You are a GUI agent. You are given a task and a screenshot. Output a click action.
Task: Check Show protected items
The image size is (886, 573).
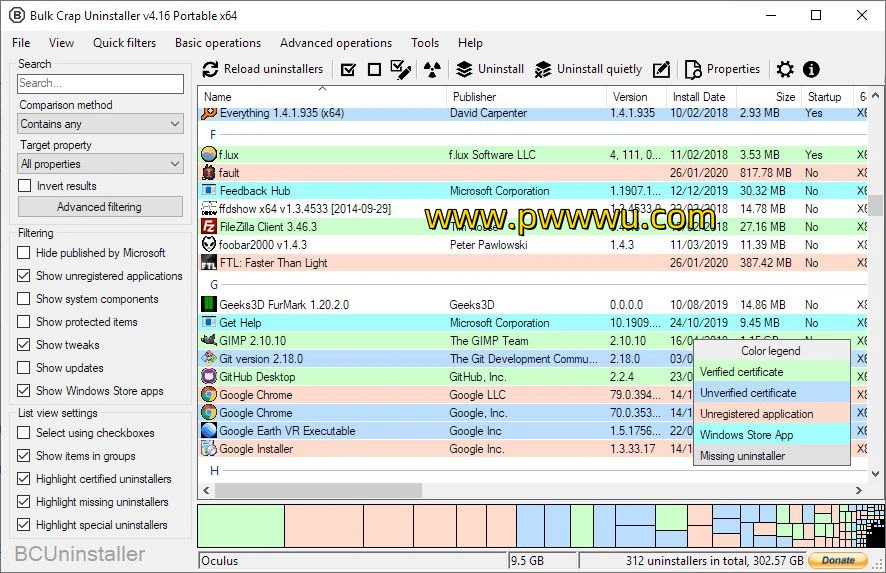[x=24, y=322]
